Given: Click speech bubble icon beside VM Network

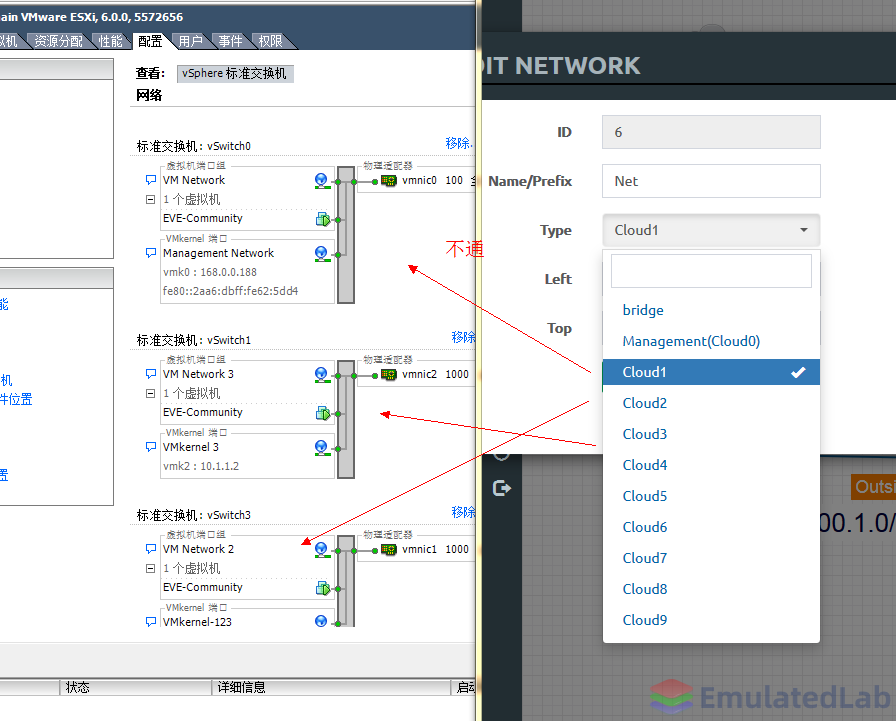Looking at the screenshot, I should [151, 180].
